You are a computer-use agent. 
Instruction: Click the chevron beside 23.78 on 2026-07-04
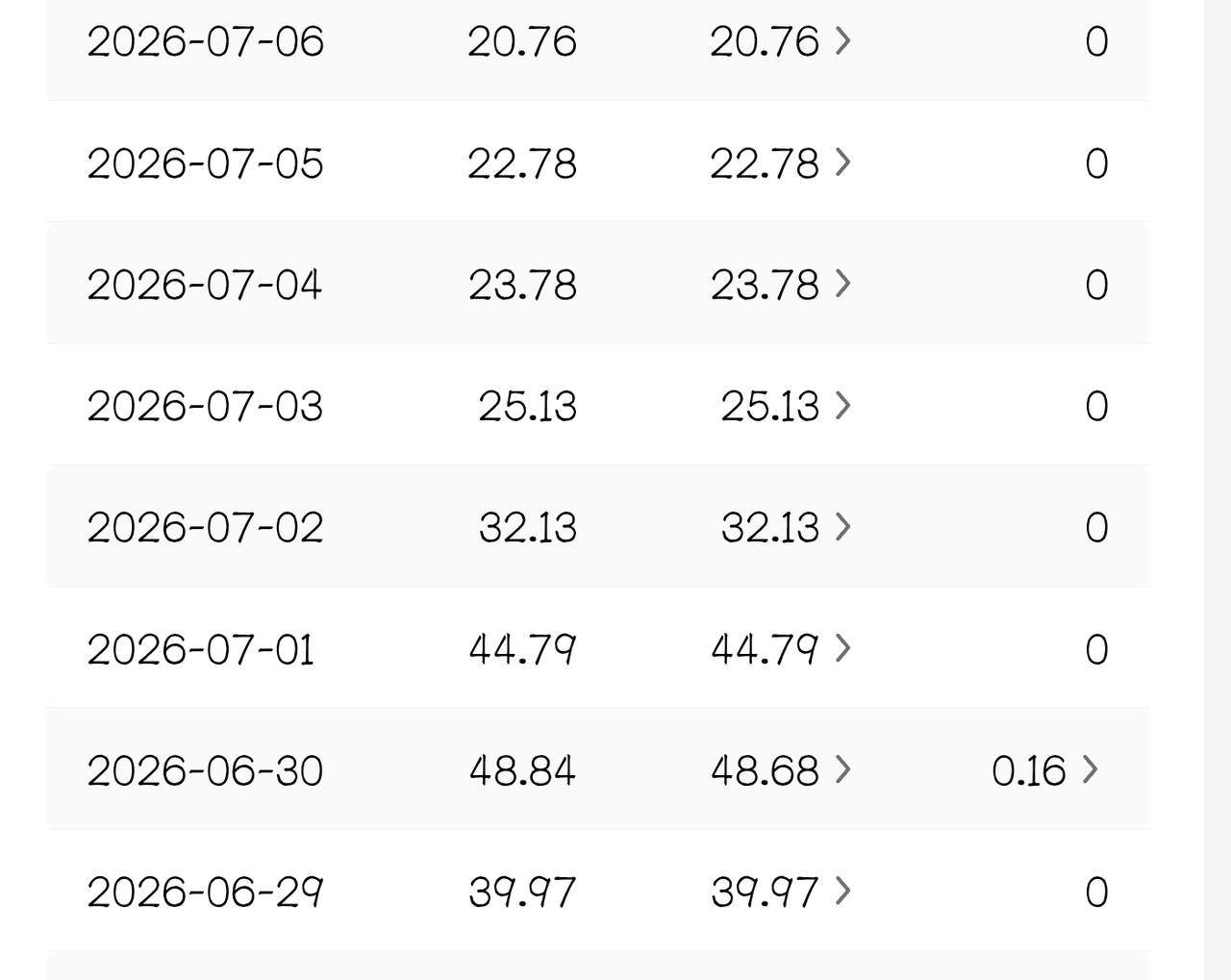click(842, 283)
